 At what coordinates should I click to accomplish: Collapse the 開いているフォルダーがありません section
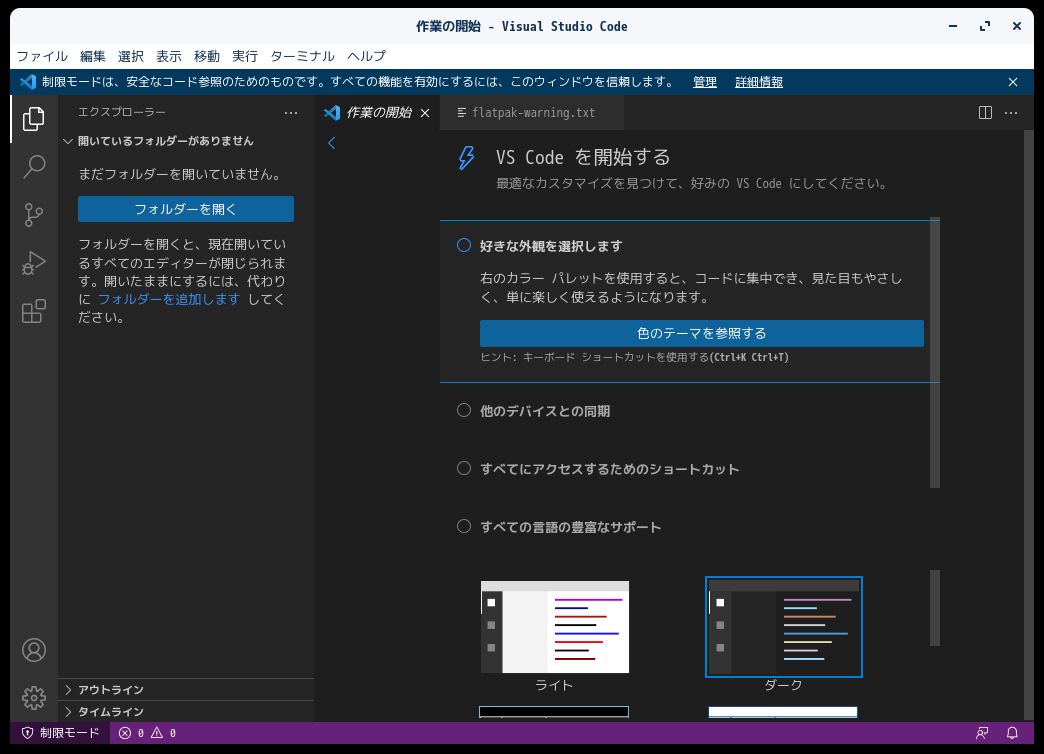[x=186, y=141]
